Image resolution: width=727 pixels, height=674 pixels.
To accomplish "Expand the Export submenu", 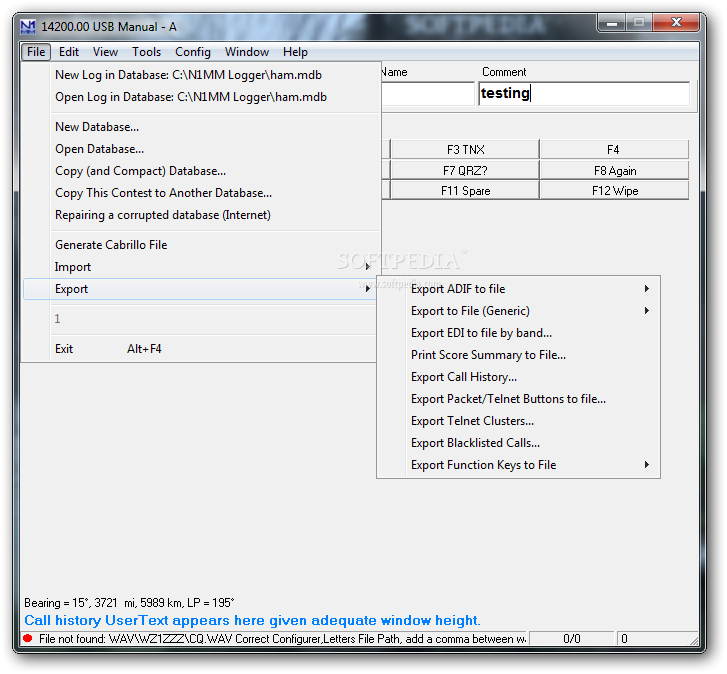I will point(199,289).
